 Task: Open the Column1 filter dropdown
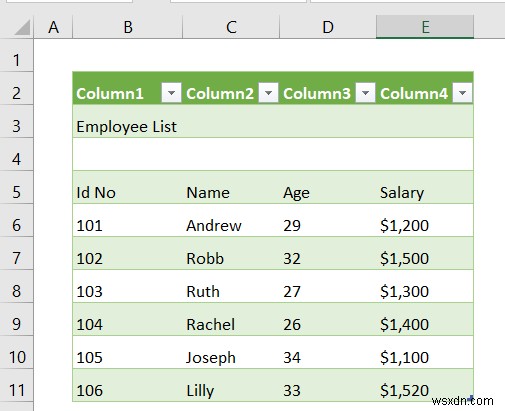(x=171, y=92)
